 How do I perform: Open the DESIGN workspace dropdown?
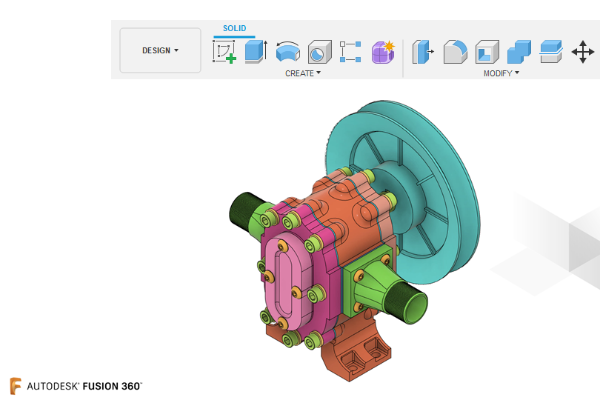[160, 50]
